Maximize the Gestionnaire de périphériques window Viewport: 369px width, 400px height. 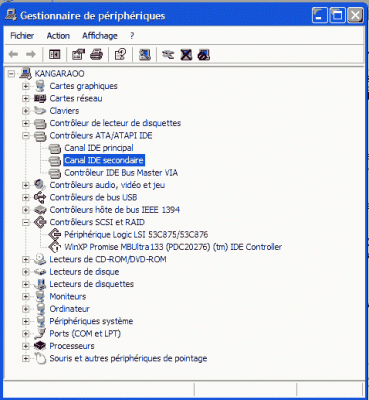337,15
